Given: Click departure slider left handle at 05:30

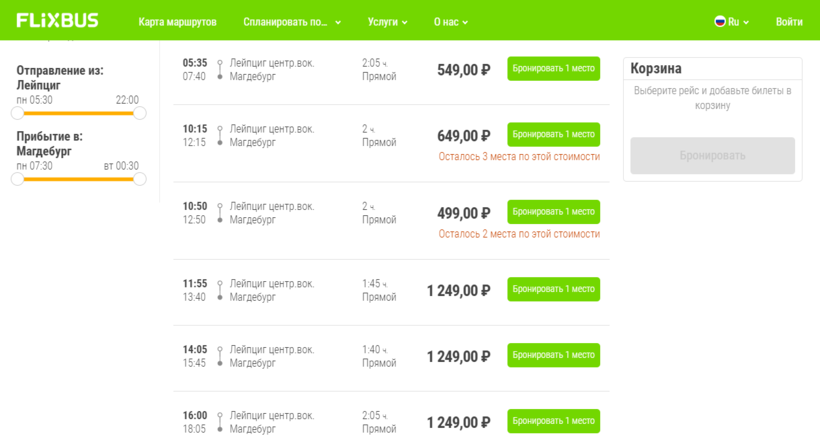Looking at the screenshot, I should pyautogui.click(x=17, y=113).
